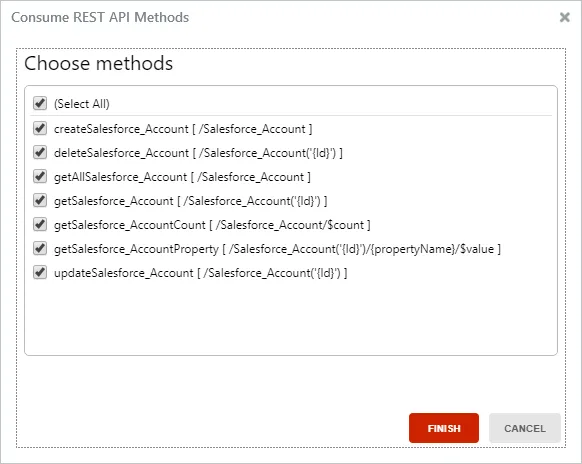The image size is (582, 464).
Task: Click the FINISH button
Action: 444,428
